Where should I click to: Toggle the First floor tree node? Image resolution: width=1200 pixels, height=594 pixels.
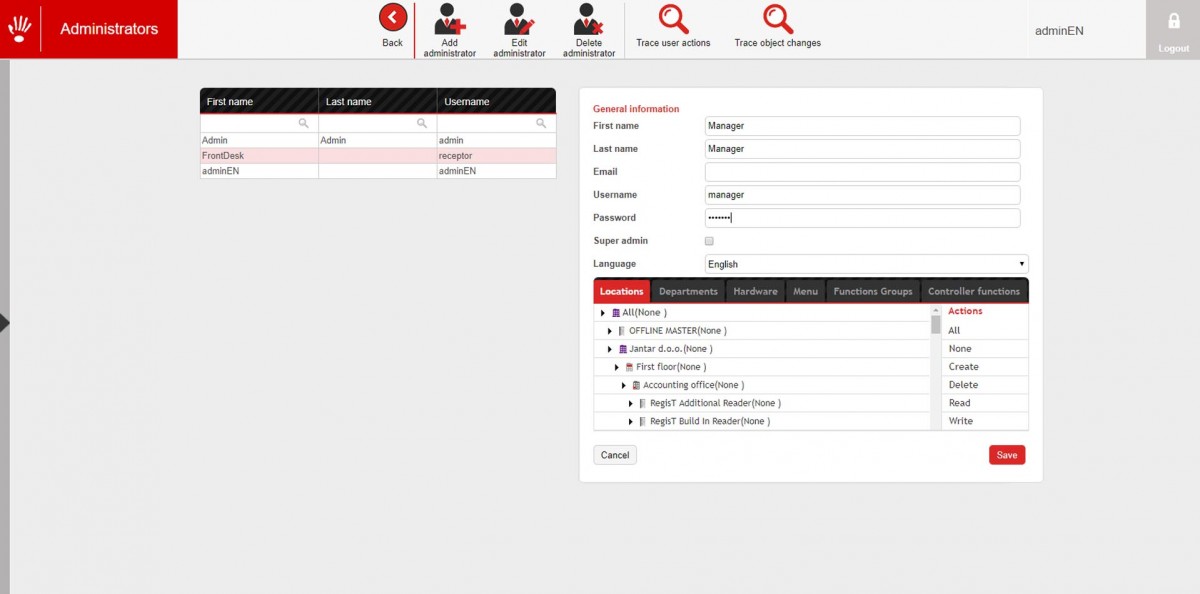[617, 367]
